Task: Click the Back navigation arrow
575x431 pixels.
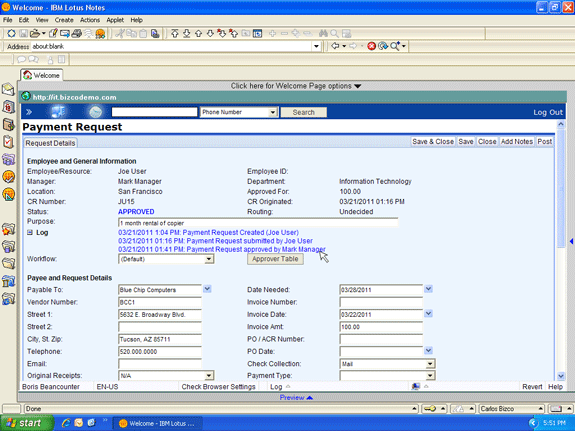Action: click(335, 46)
